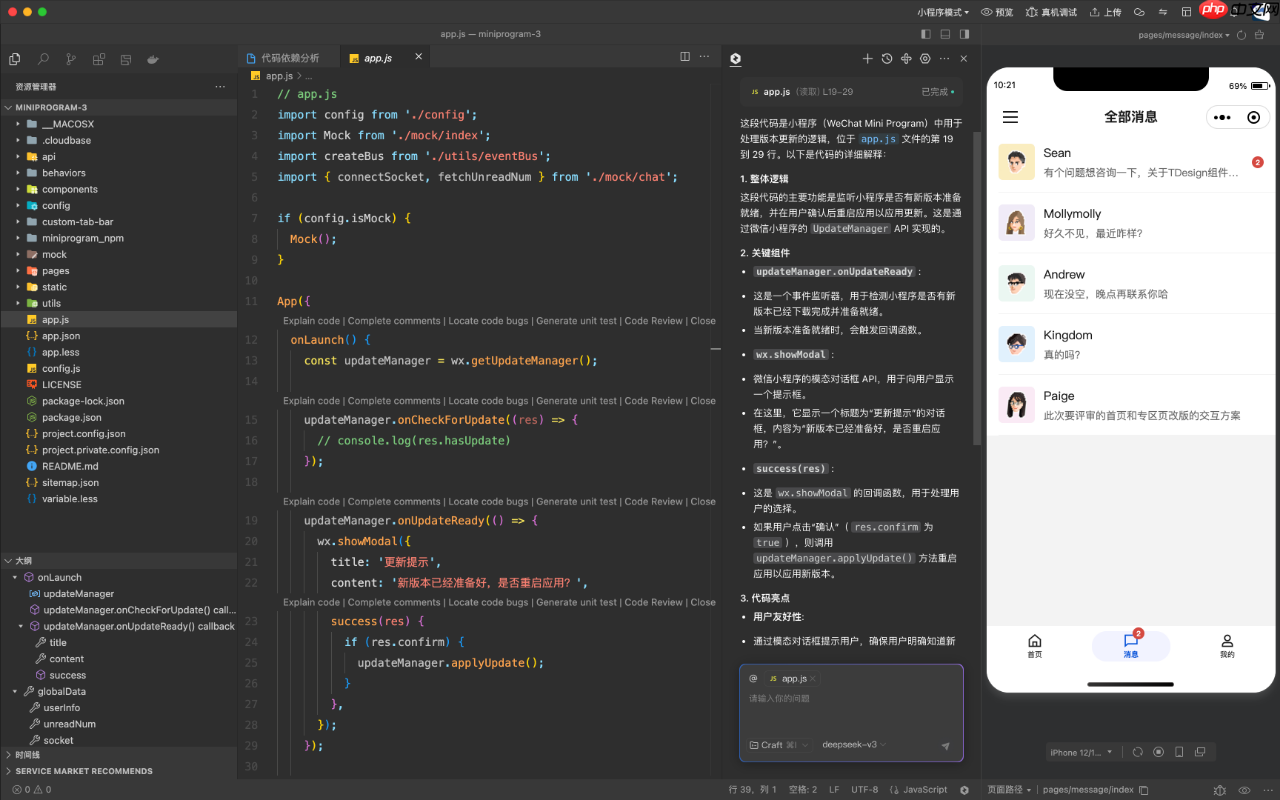
Task: Select 消息 tab in simulator bottom navigation
Action: [1130, 646]
